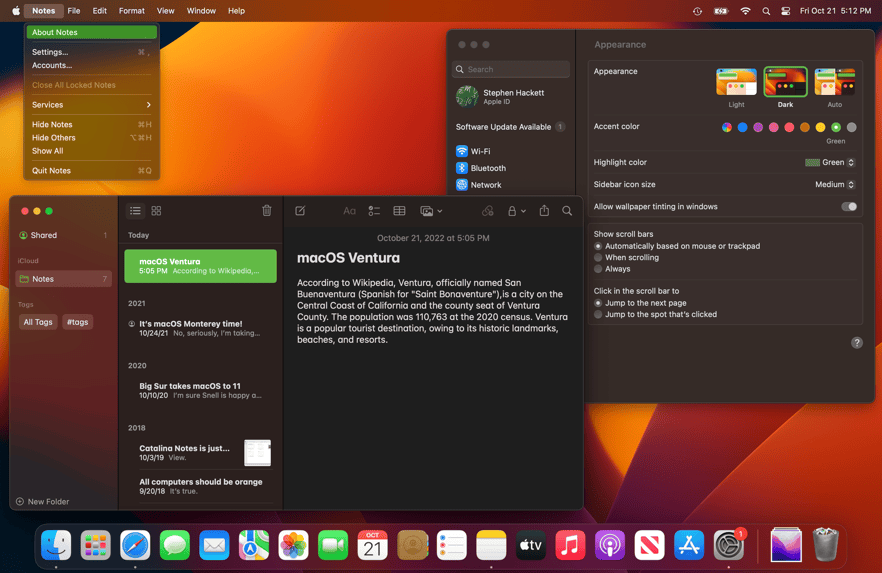Delete the selected note with trash icon
882x573 pixels.
[x=267, y=211]
